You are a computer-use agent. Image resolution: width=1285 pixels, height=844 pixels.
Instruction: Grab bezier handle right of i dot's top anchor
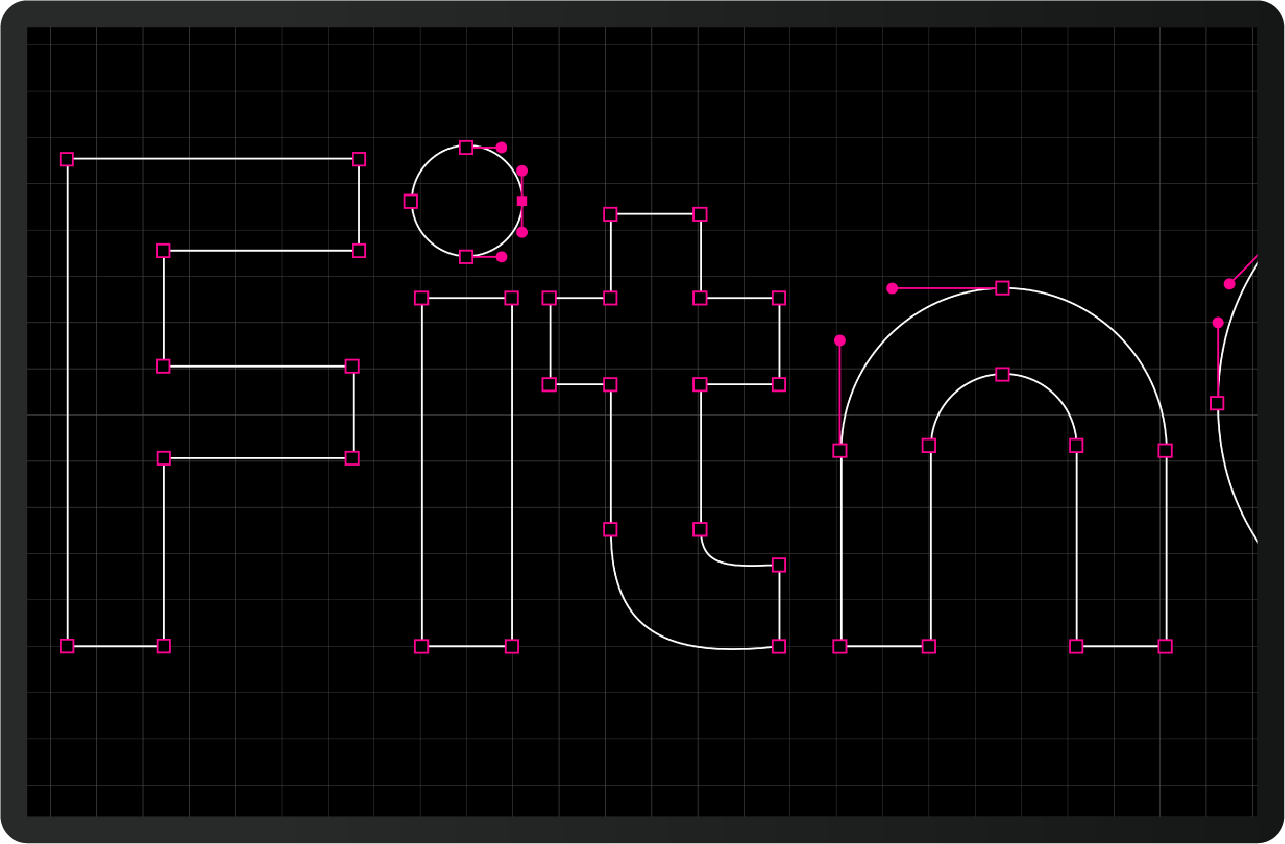(x=501, y=147)
